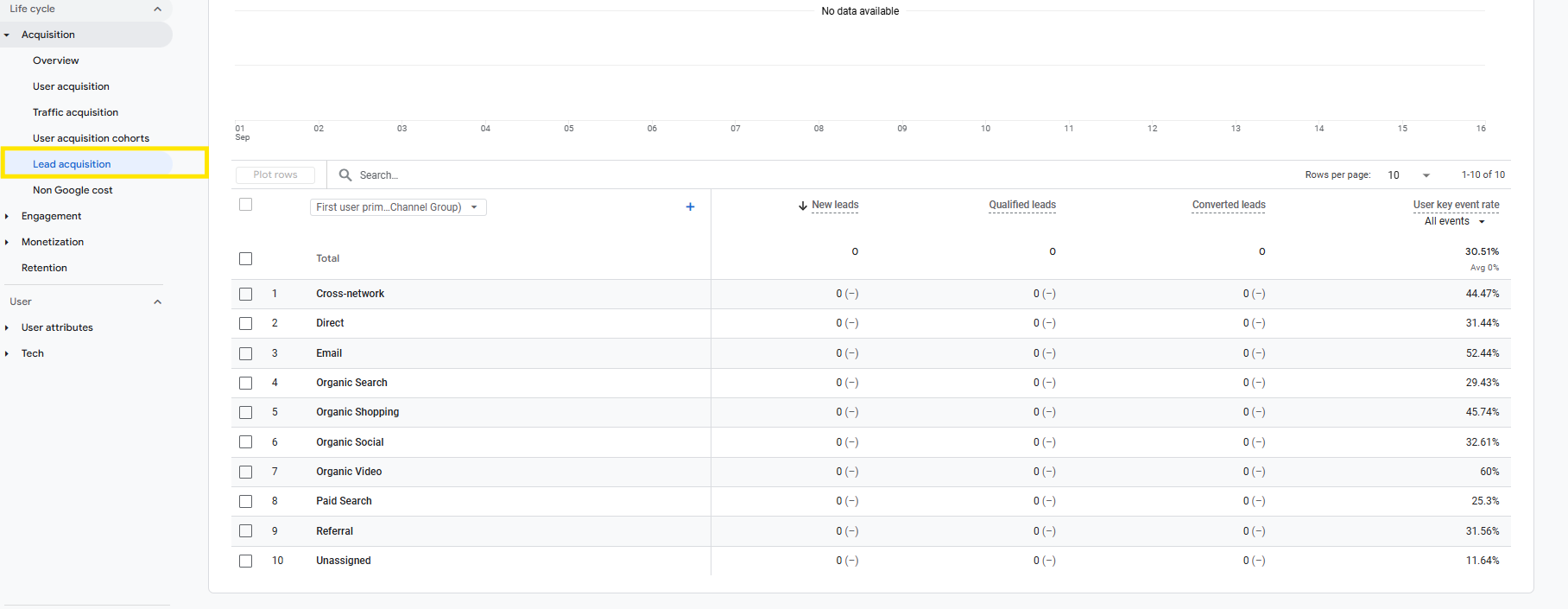Image resolution: width=1568 pixels, height=609 pixels.
Task: Click the Organic Shopping channel name
Action: tap(357, 412)
